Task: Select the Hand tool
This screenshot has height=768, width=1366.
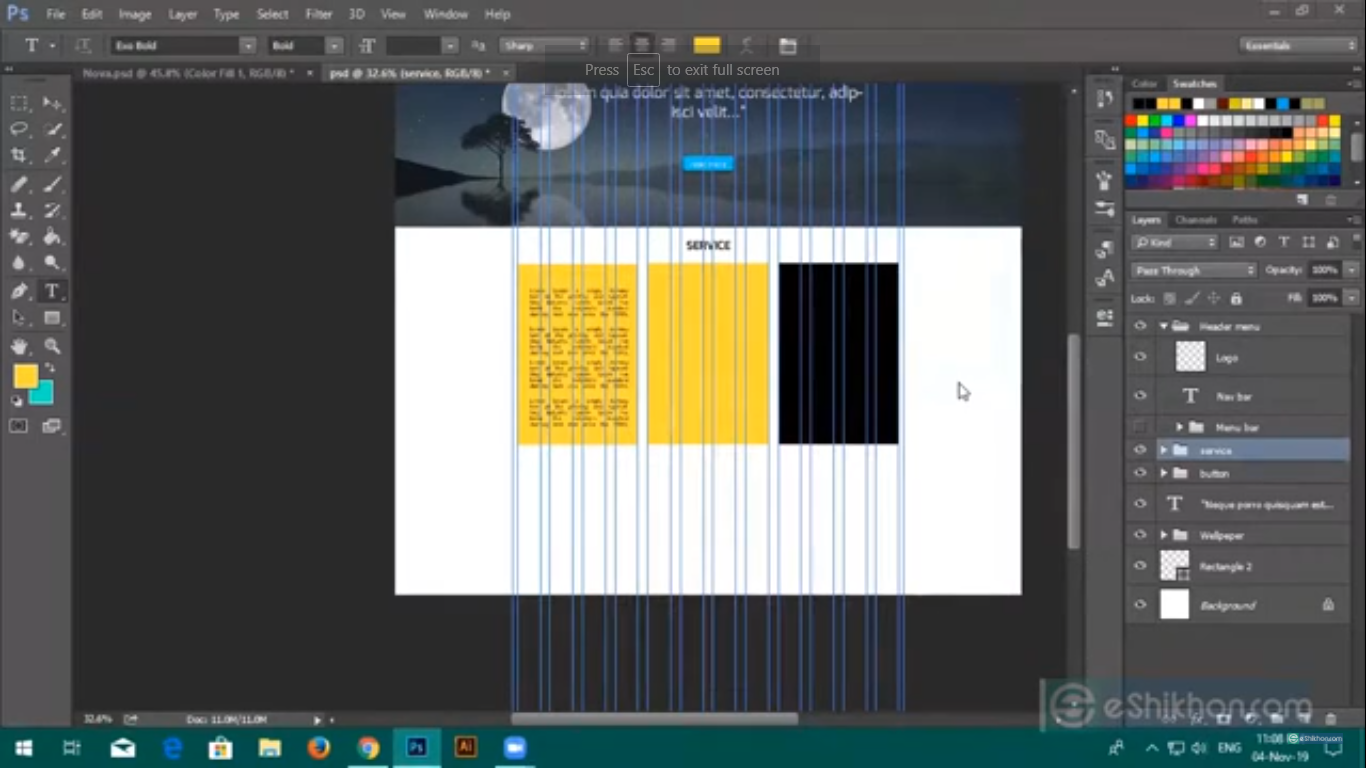Action: click(x=19, y=343)
